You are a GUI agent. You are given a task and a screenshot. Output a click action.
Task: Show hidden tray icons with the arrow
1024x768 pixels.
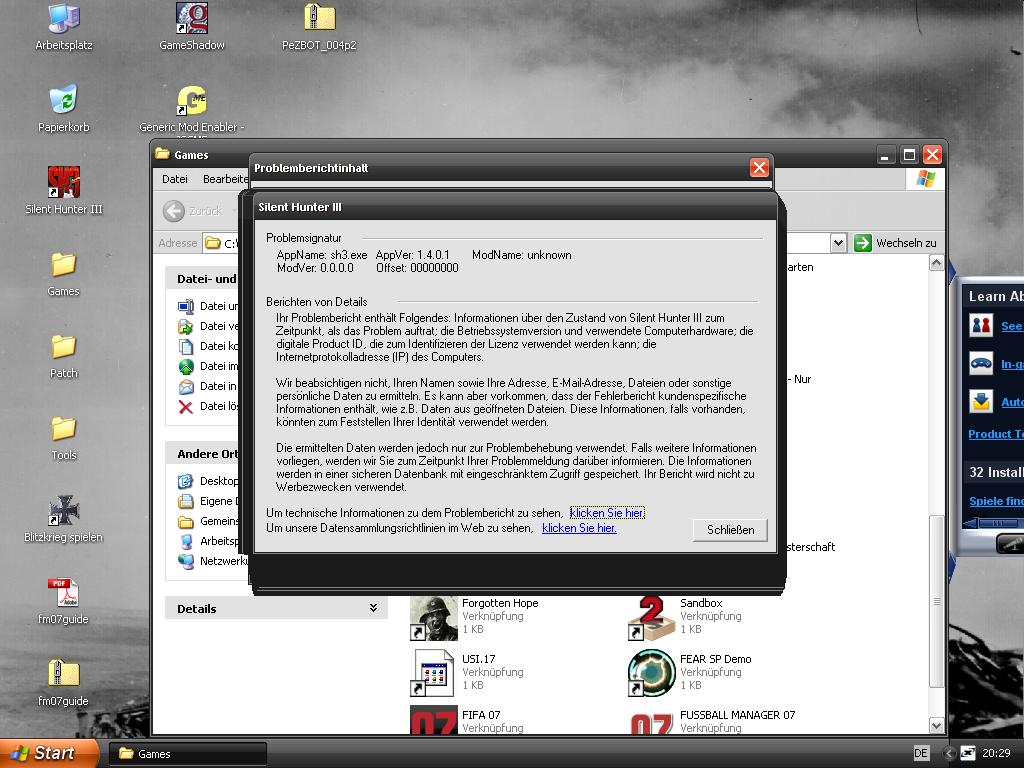pos(948,753)
